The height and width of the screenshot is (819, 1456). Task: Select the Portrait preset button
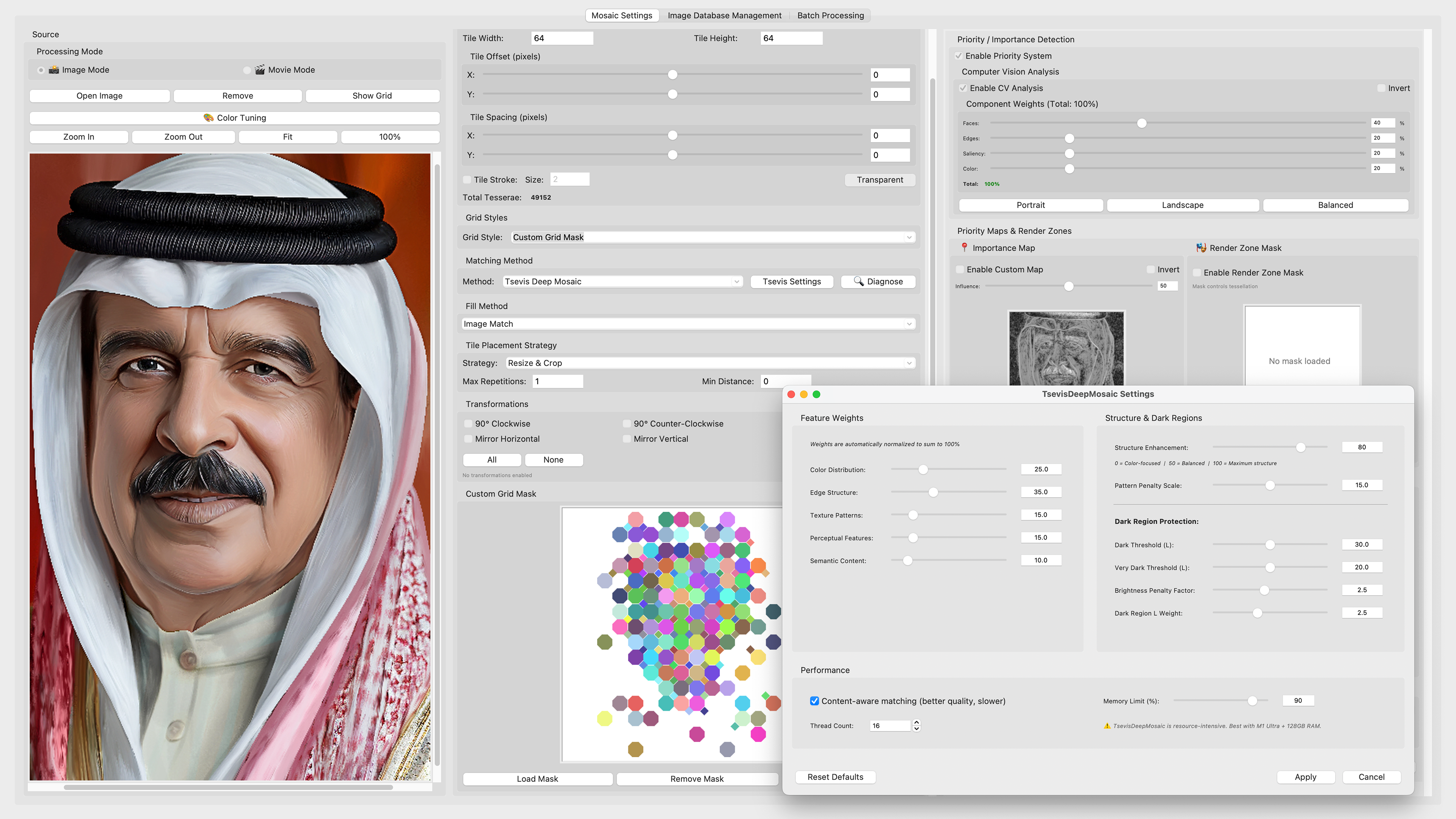1031,205
